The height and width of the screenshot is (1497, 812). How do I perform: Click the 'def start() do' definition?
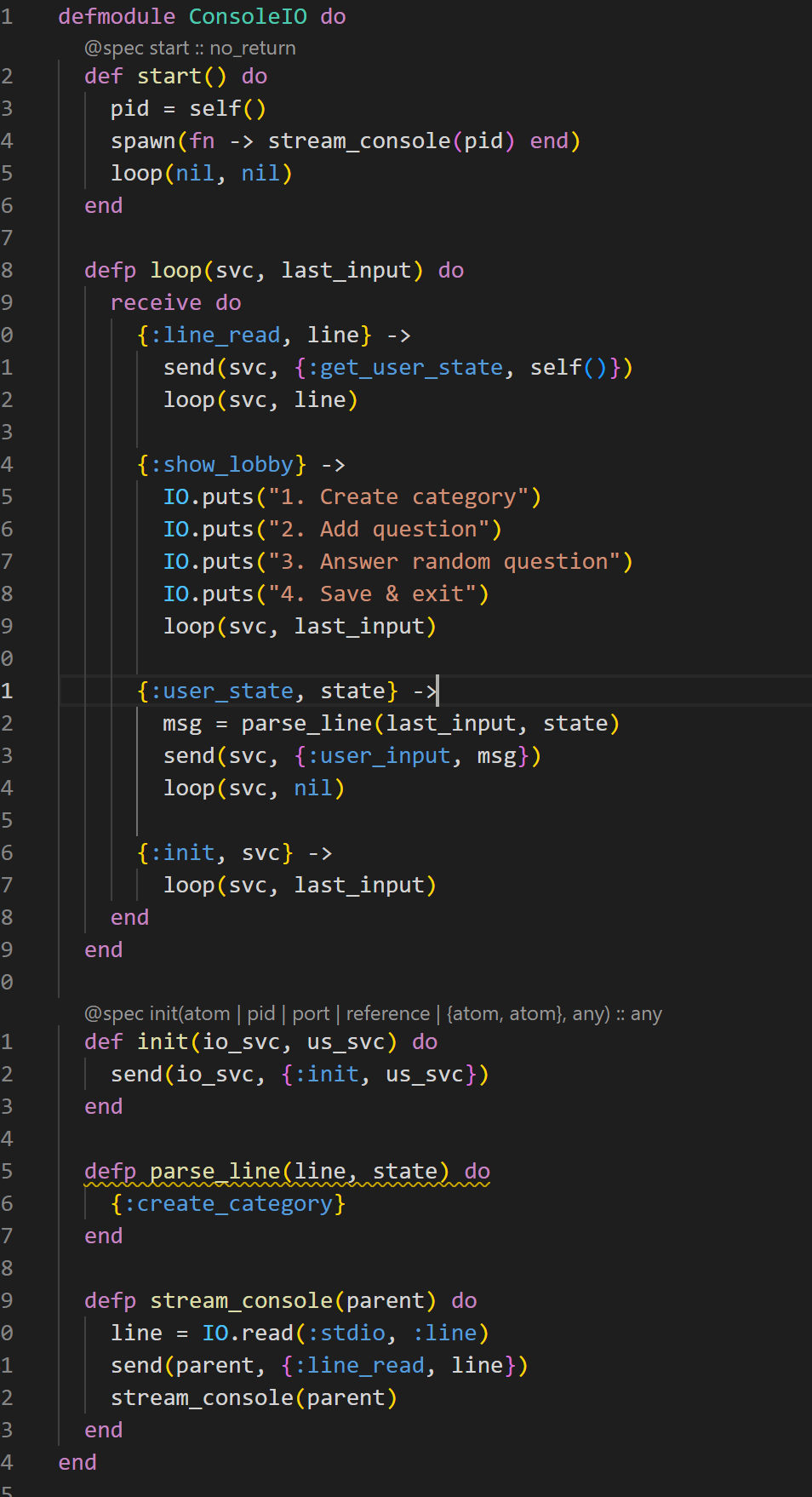(x=175, y=77)
